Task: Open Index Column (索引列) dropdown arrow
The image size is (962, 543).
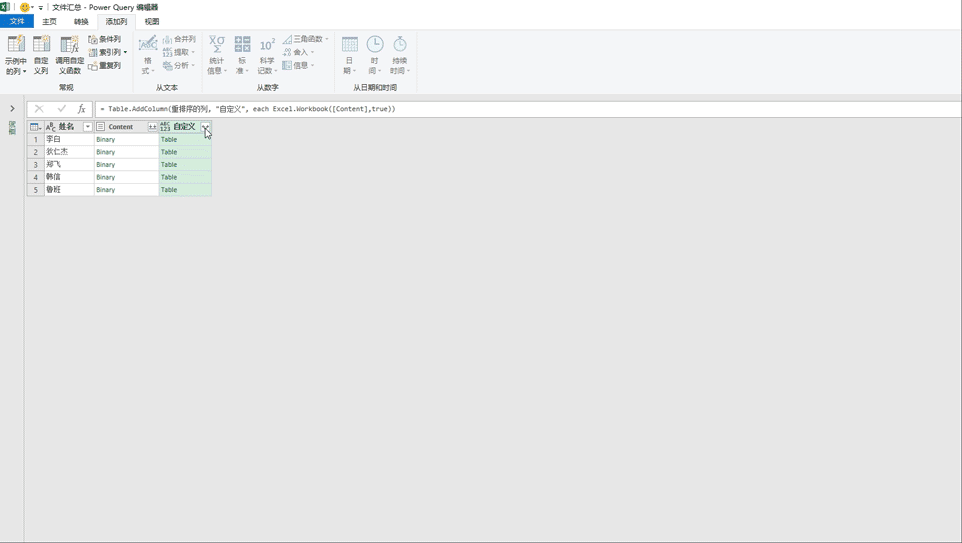Action: (x=125, y=53)
